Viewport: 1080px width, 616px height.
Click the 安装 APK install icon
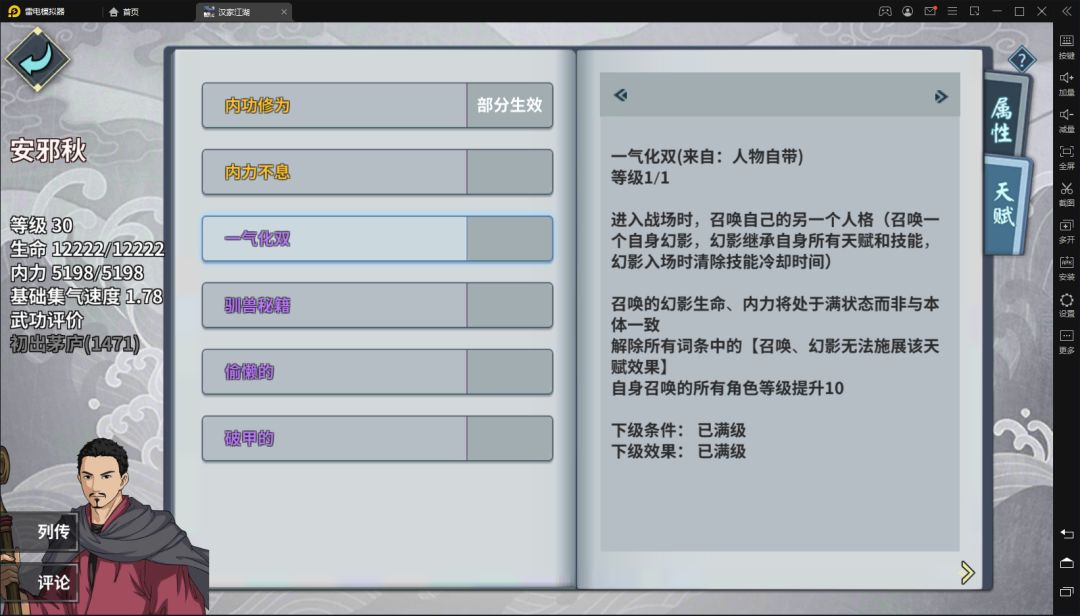tap(1066, 267)
